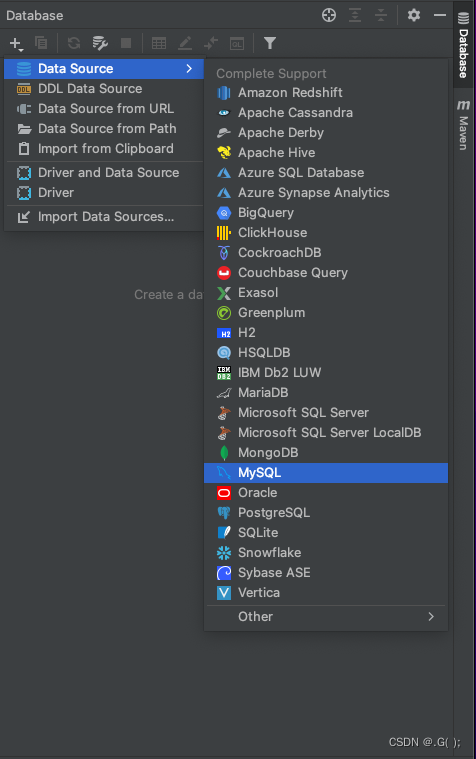Select CockroachDB data source
This screenshot has width=476, height=759.
[326, 252]
